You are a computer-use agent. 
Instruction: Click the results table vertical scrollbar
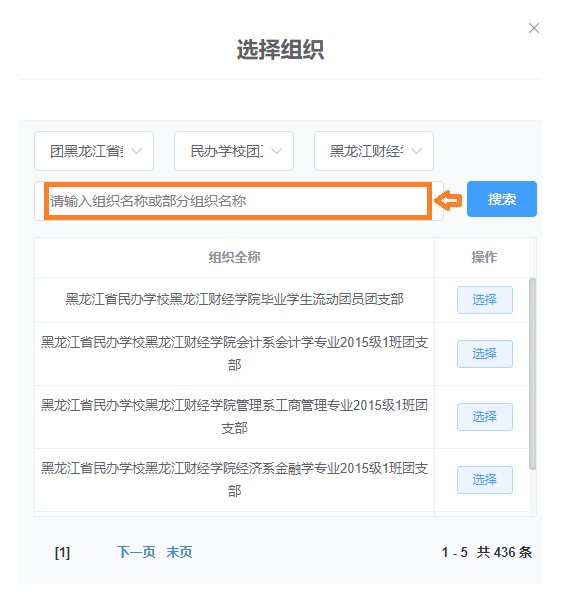(532, 373)
